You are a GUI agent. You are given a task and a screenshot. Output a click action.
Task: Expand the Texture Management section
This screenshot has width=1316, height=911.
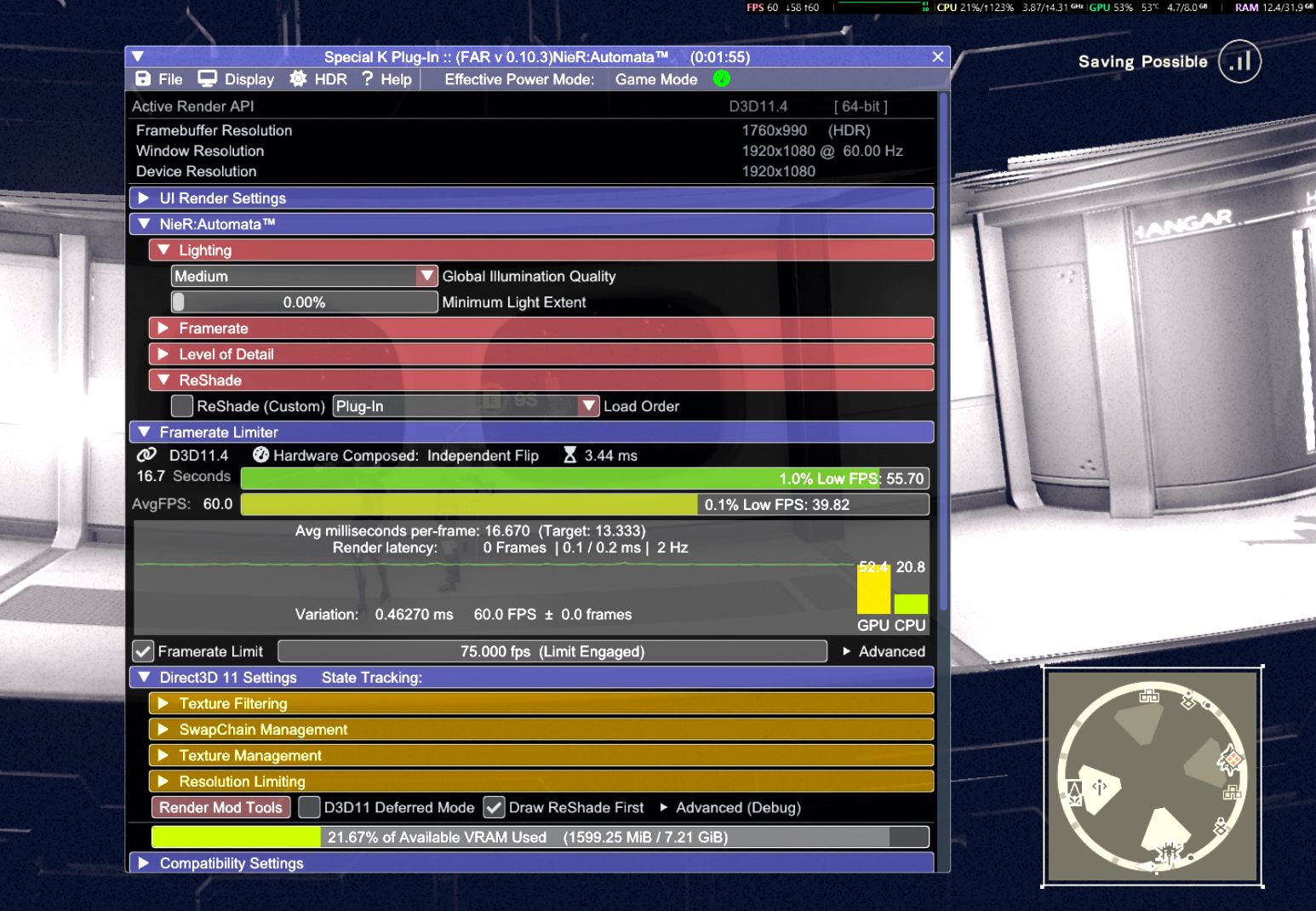coord(541,755)
